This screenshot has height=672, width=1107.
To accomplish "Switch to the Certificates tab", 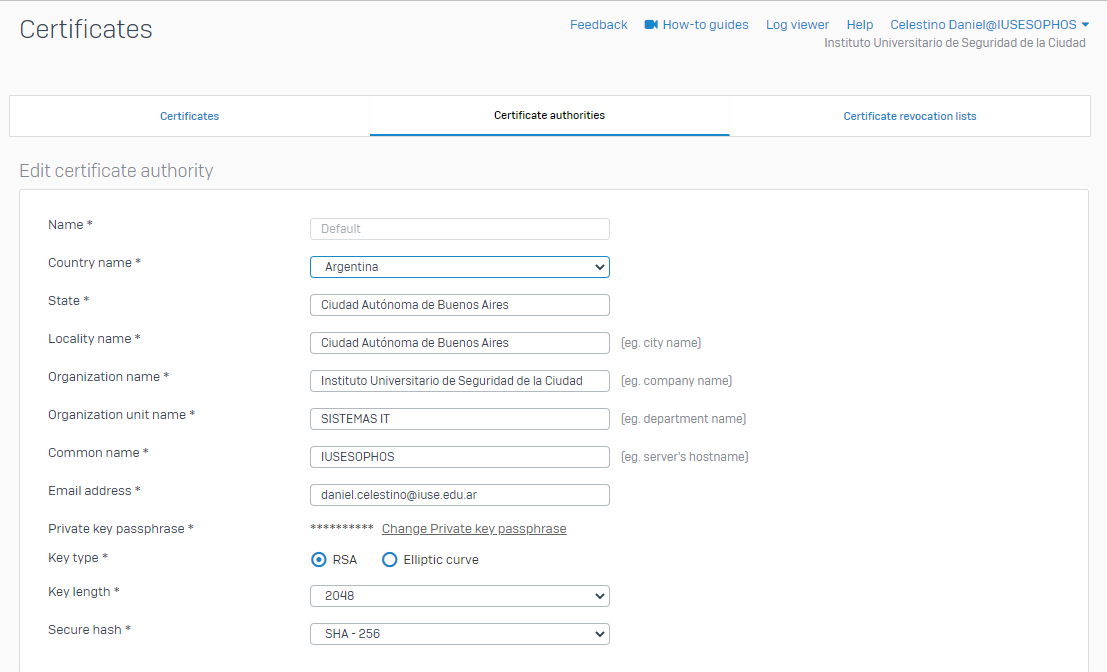I will 189,116.
